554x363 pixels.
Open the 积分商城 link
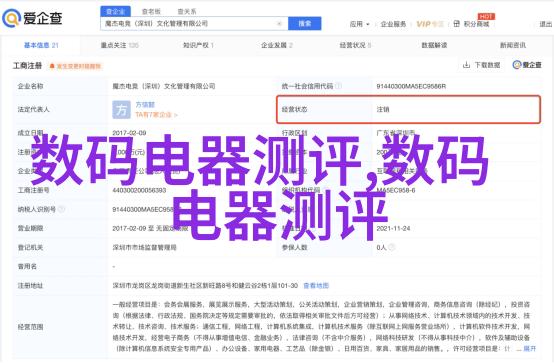(476, 24)
